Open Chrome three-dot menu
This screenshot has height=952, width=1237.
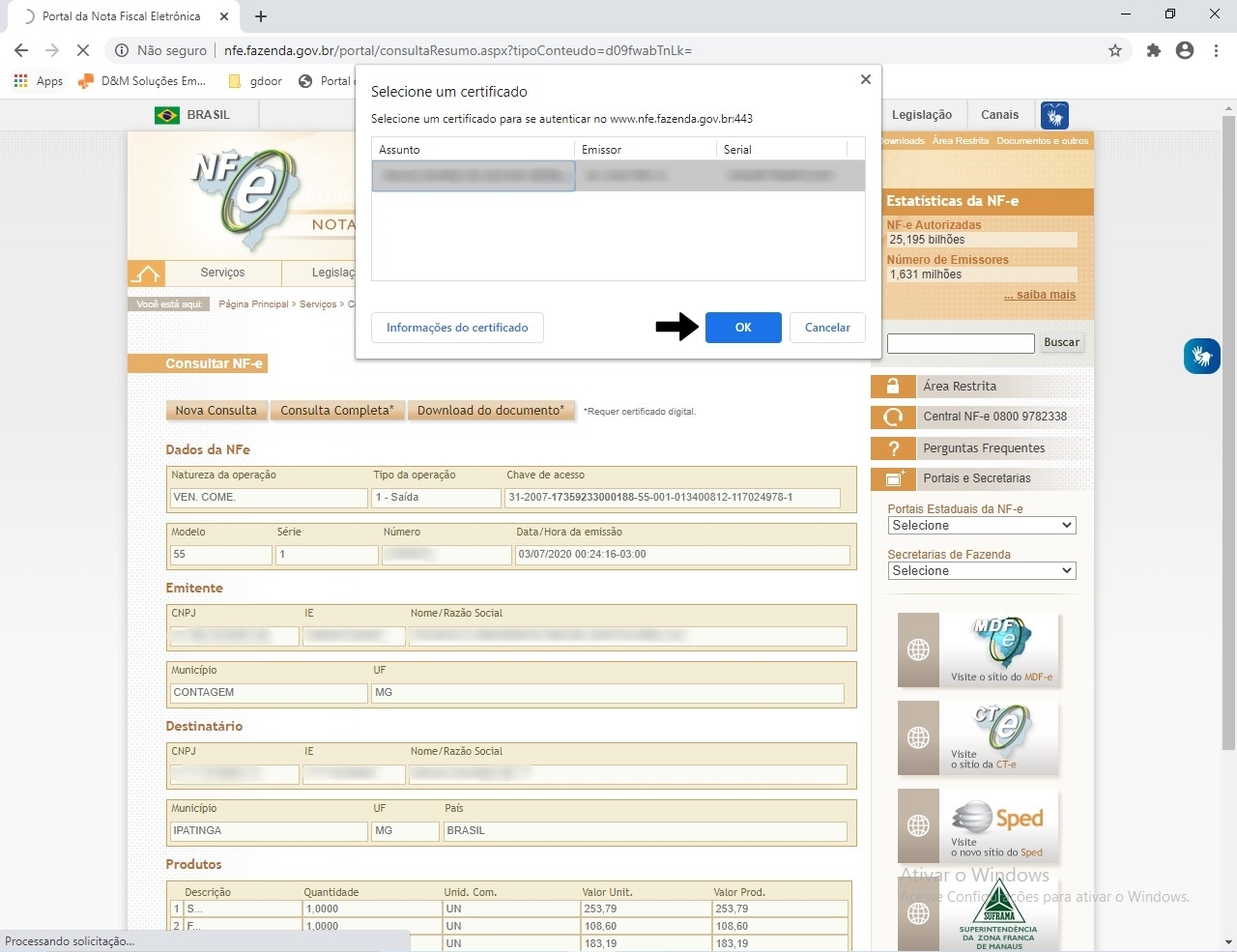(1216, 50)
